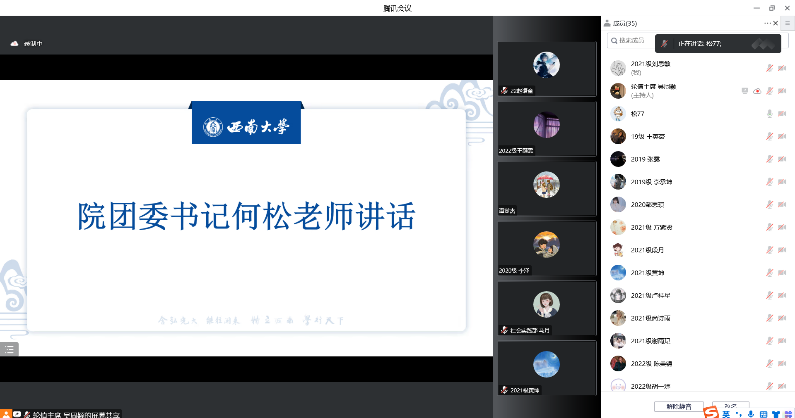Toggle the muted mic for the first member in list
Screen dimensions: 795x418
click(x=769, y=68)
